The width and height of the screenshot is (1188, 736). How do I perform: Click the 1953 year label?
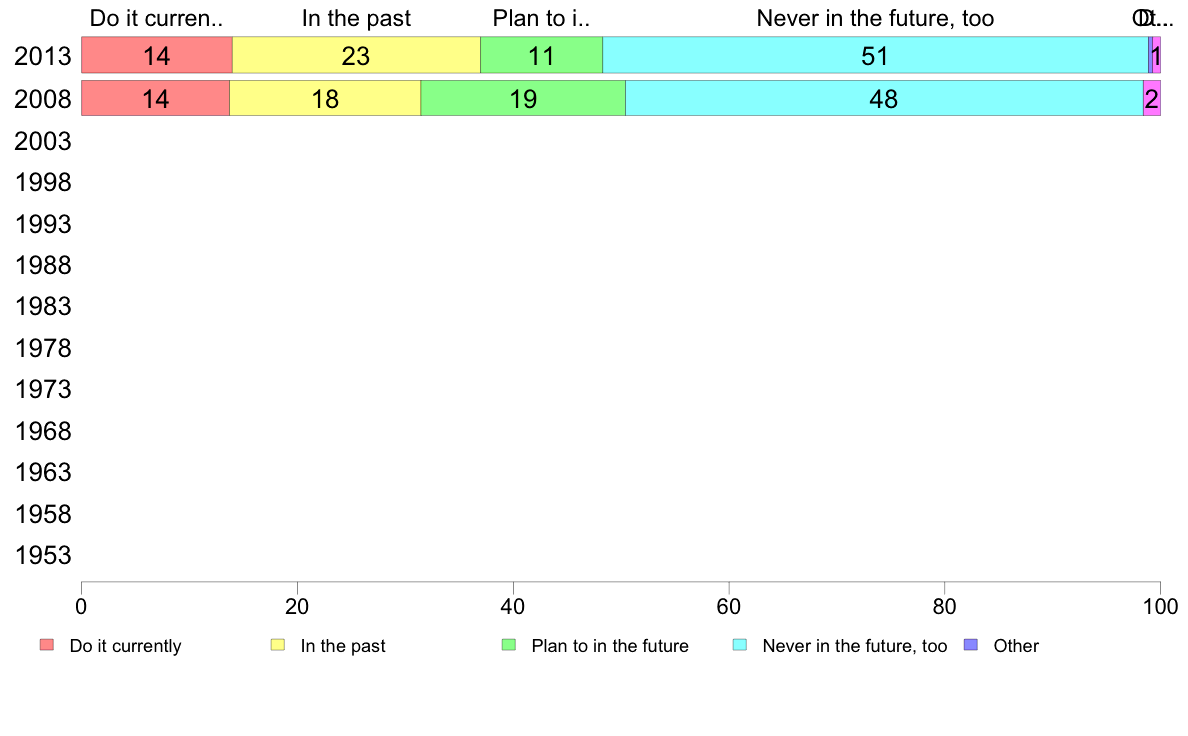point(43,555)
